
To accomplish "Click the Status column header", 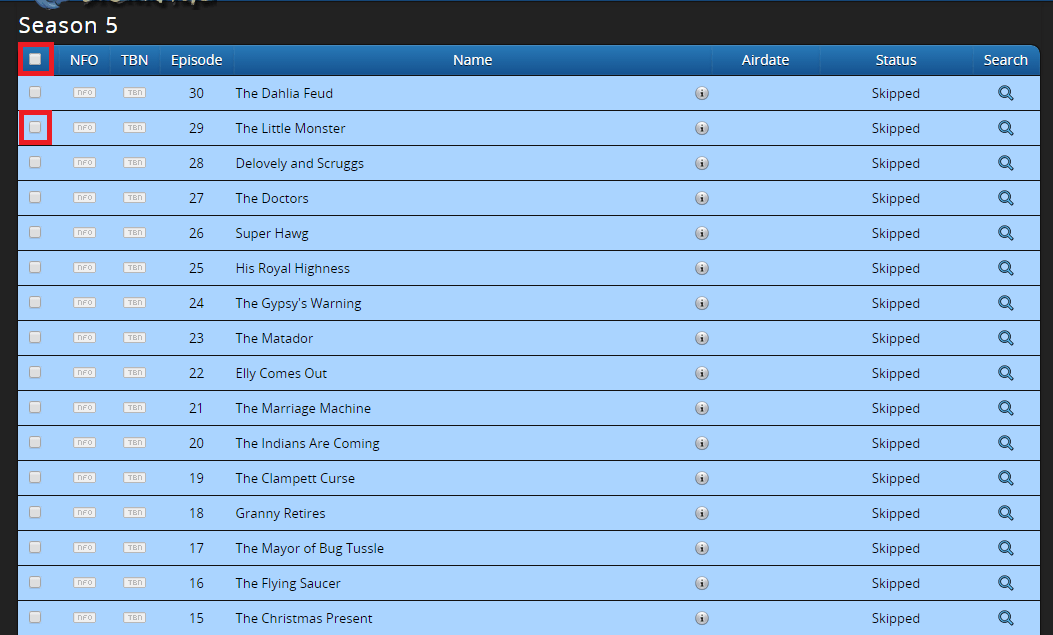I will point(895,60).
